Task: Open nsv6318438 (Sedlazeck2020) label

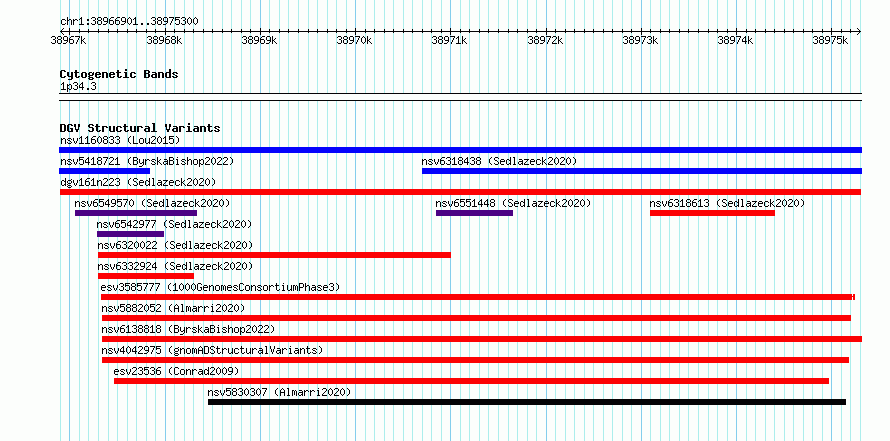Action: tap(499, 161)
